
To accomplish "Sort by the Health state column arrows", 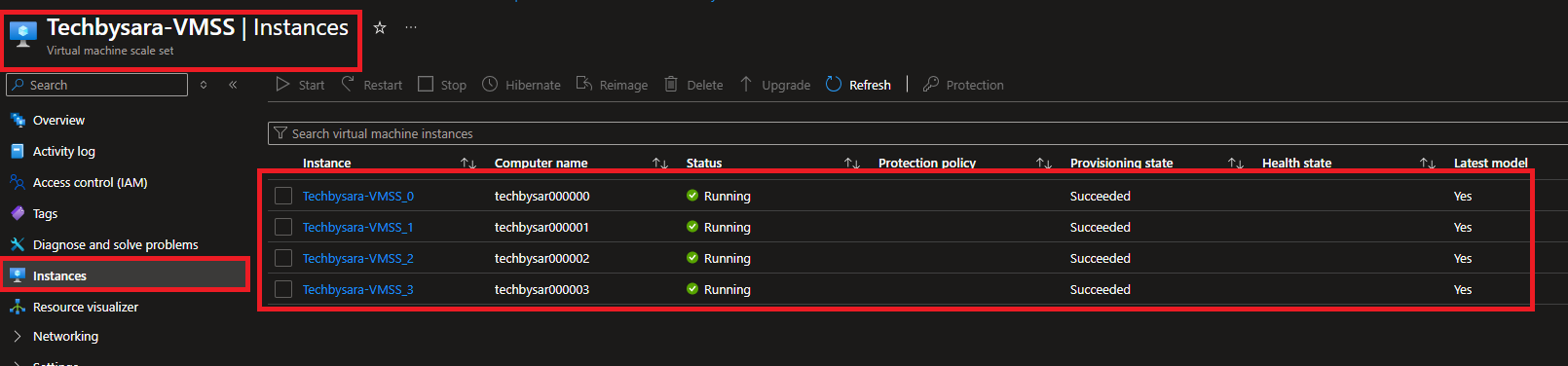I will pos(1428,164).
